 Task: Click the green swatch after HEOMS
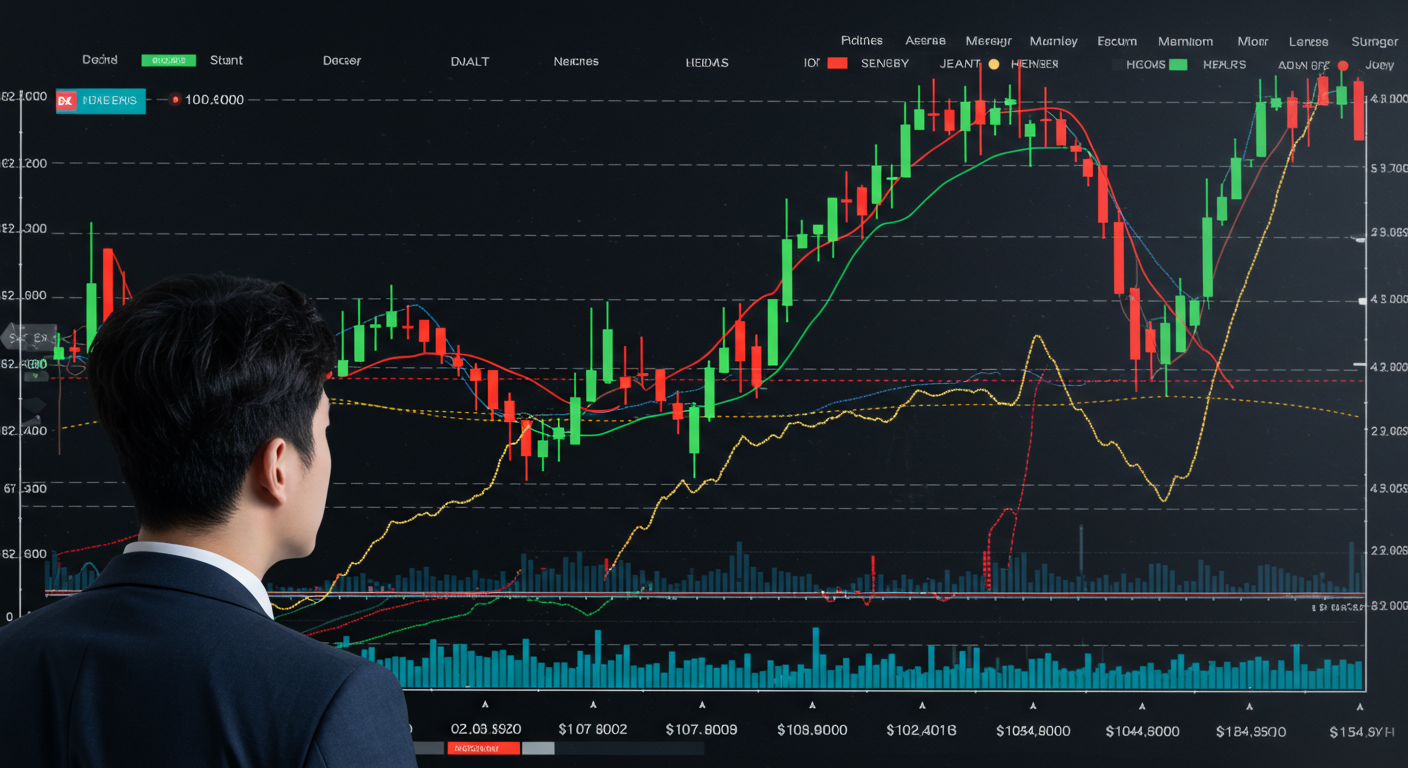1179,65
